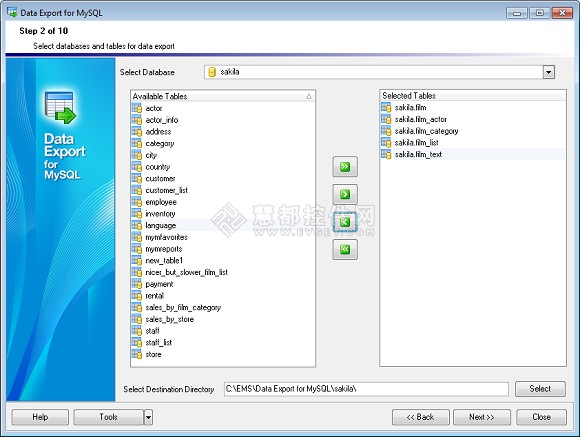Select sakila.film_list in selected tables
The height and width of the screenshot is (437, 580).
click(417, 143)
